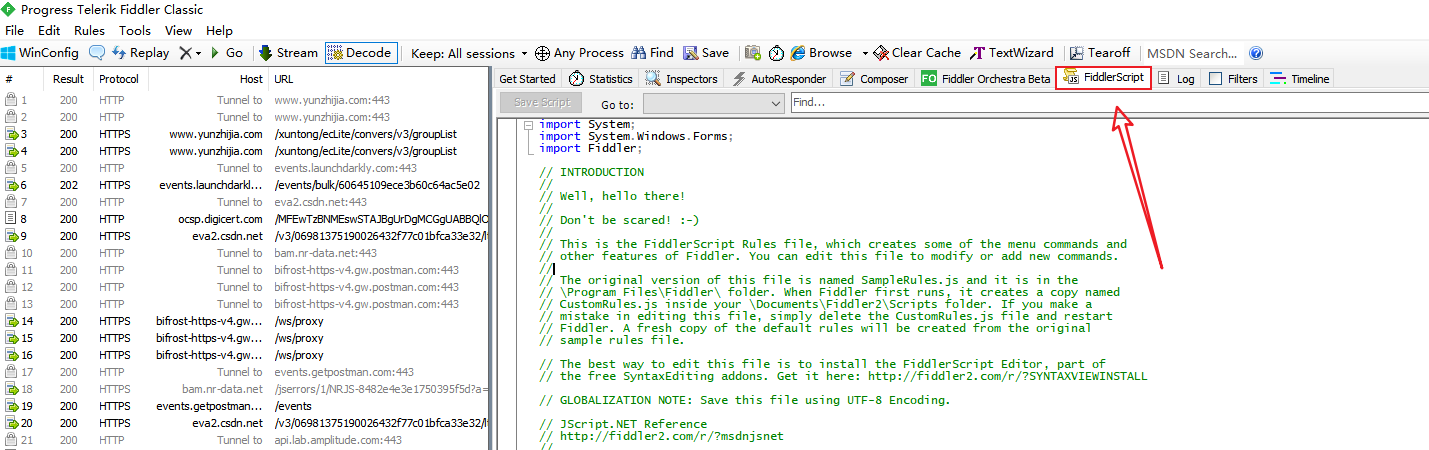Viewport: 1429px width, 450px height.
Task: Click the camera screenshot icon
Action: click(753, 53)
